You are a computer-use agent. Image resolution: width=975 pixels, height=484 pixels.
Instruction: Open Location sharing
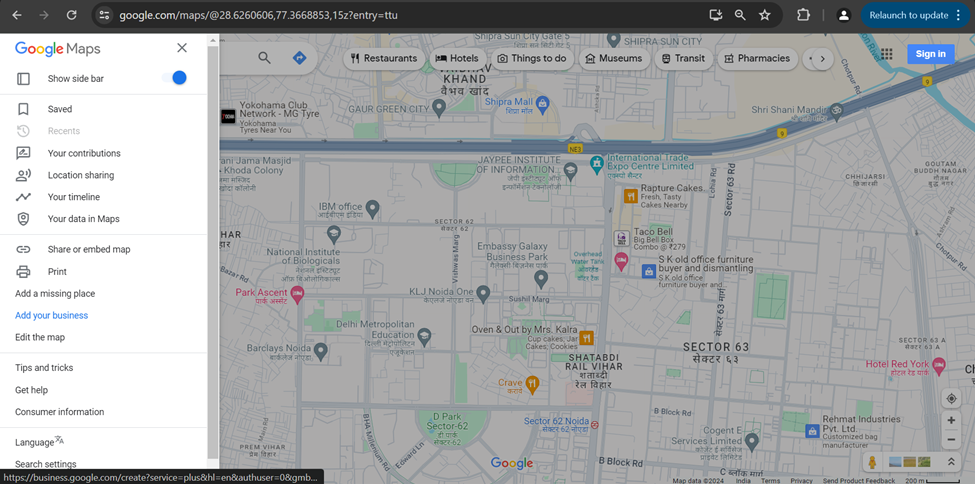pos(81,175)
